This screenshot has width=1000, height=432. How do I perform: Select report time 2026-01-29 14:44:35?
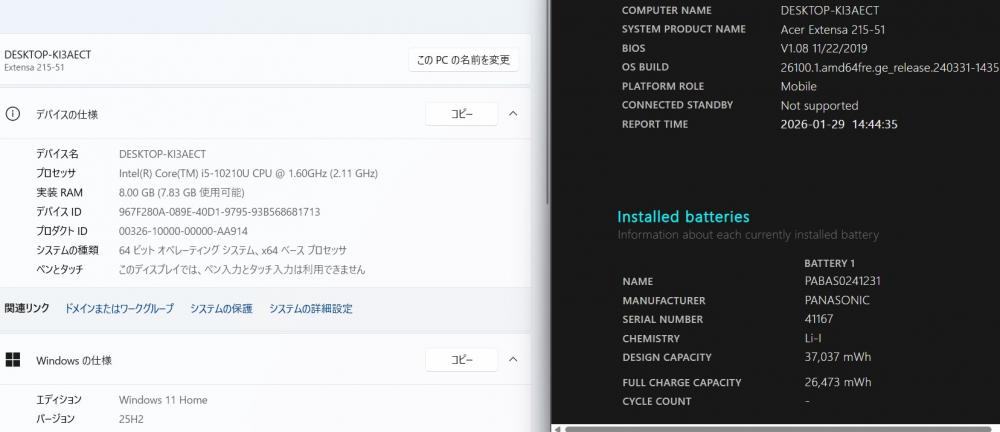pyautogui.click(x=839, y=124)
